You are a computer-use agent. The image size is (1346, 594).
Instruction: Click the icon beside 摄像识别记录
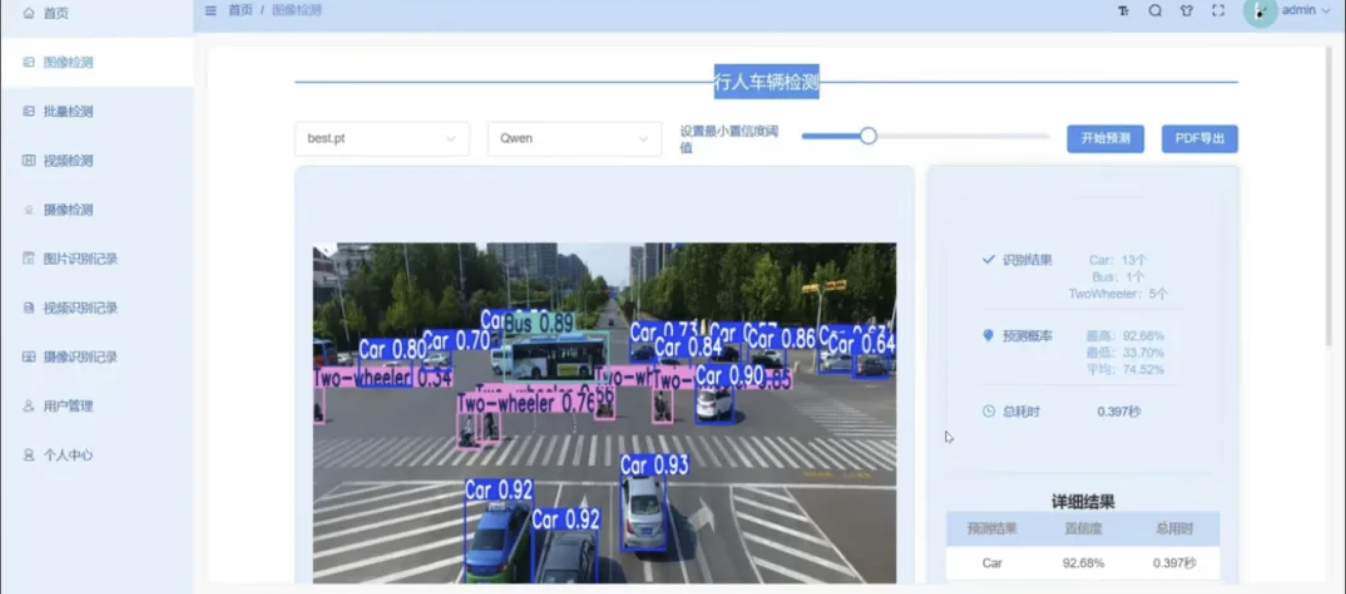click(28, 356)
